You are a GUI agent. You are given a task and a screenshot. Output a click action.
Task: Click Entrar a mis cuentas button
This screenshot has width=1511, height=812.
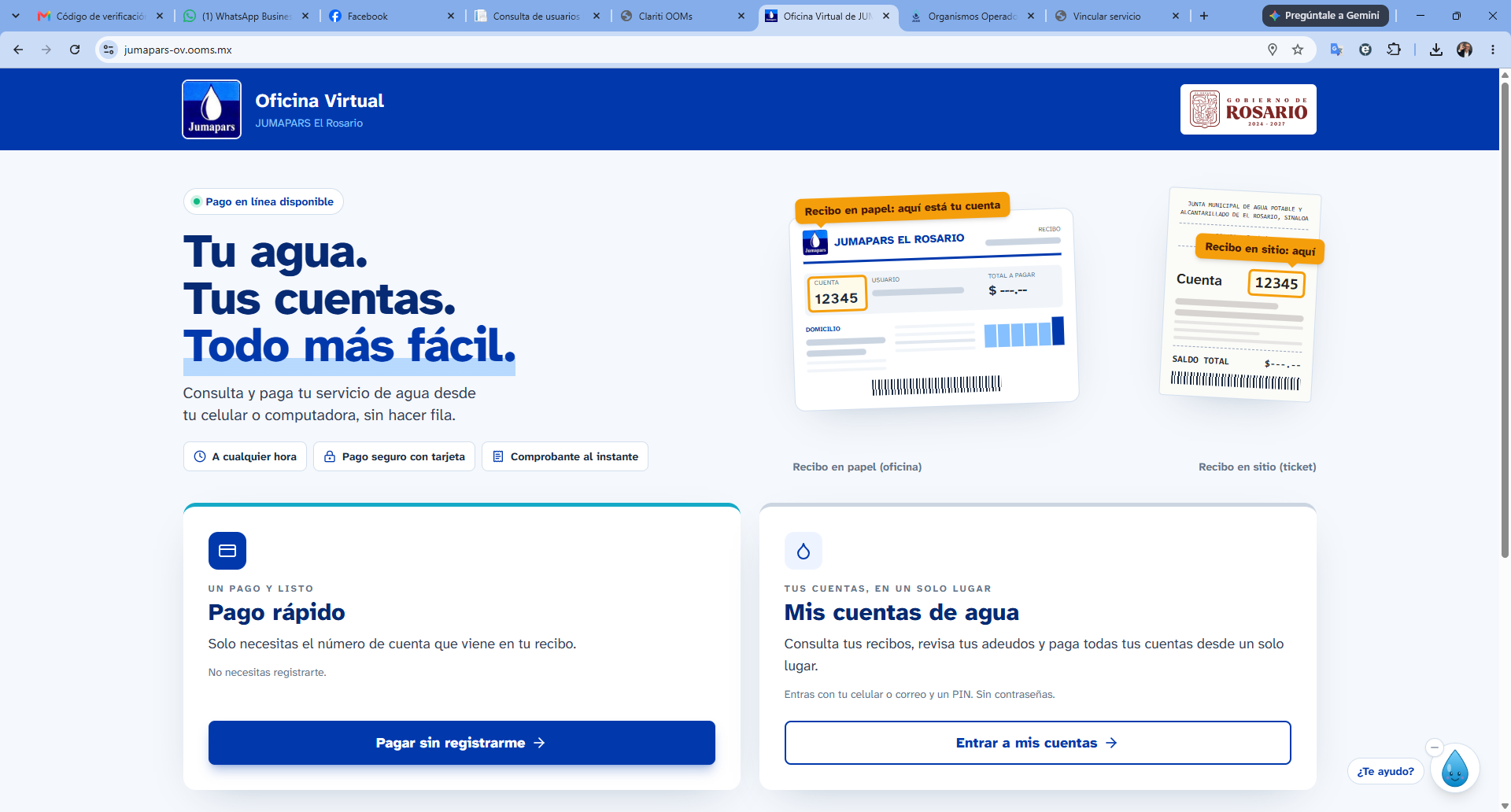[1037, 743]
